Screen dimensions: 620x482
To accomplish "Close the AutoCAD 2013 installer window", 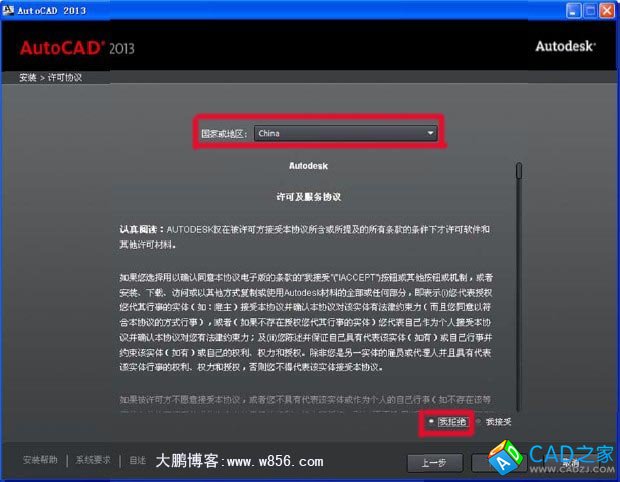I will click(x=607, y=10).
